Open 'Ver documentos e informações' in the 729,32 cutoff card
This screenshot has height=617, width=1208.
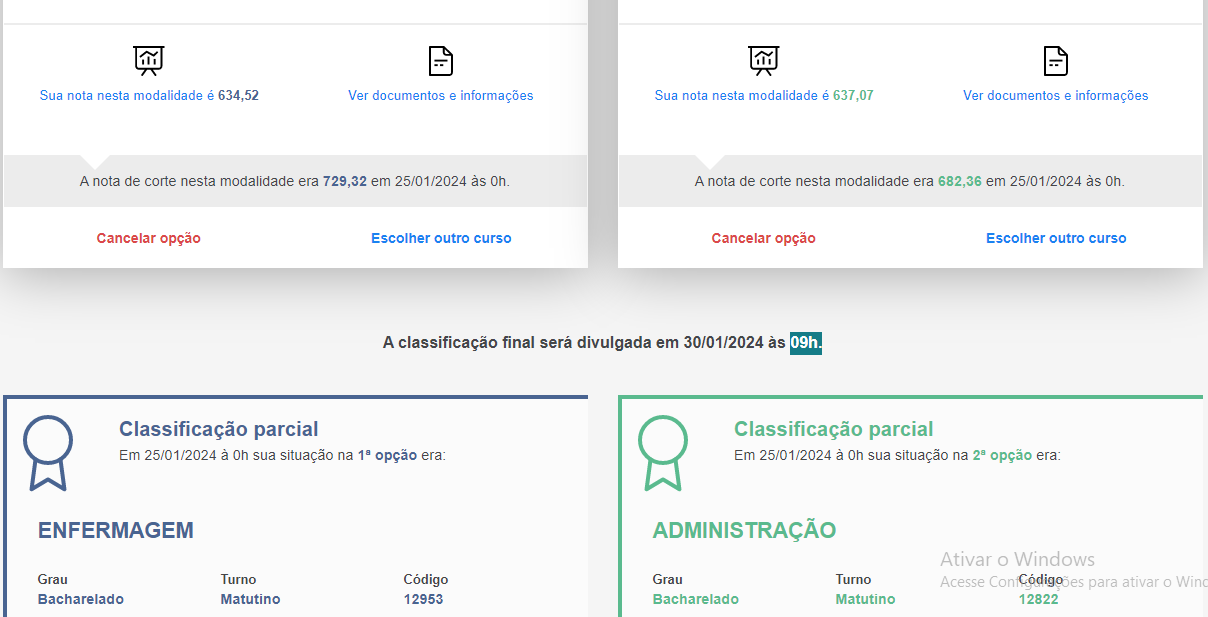click(441, 96)
